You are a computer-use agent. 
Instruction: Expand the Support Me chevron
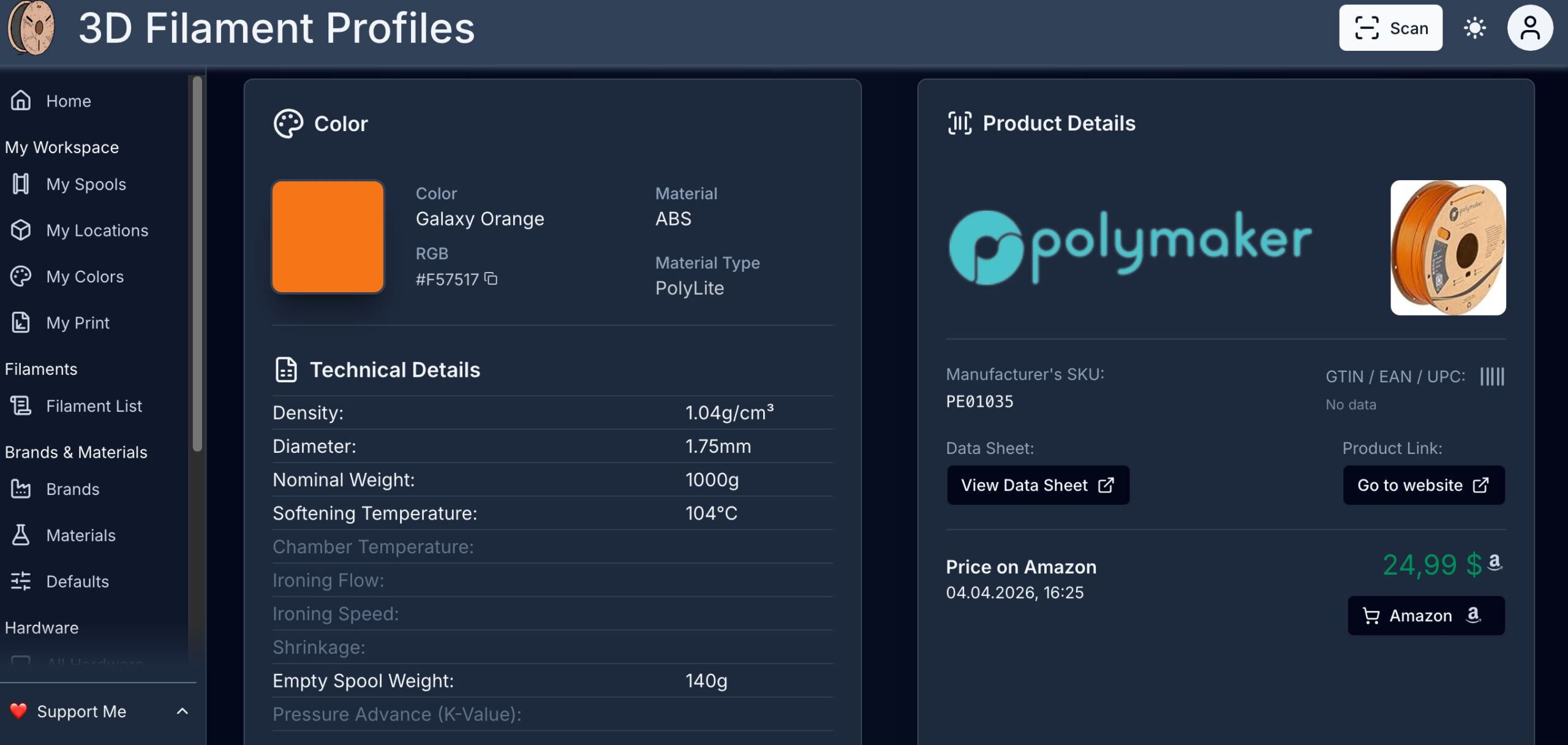(182, 711)
